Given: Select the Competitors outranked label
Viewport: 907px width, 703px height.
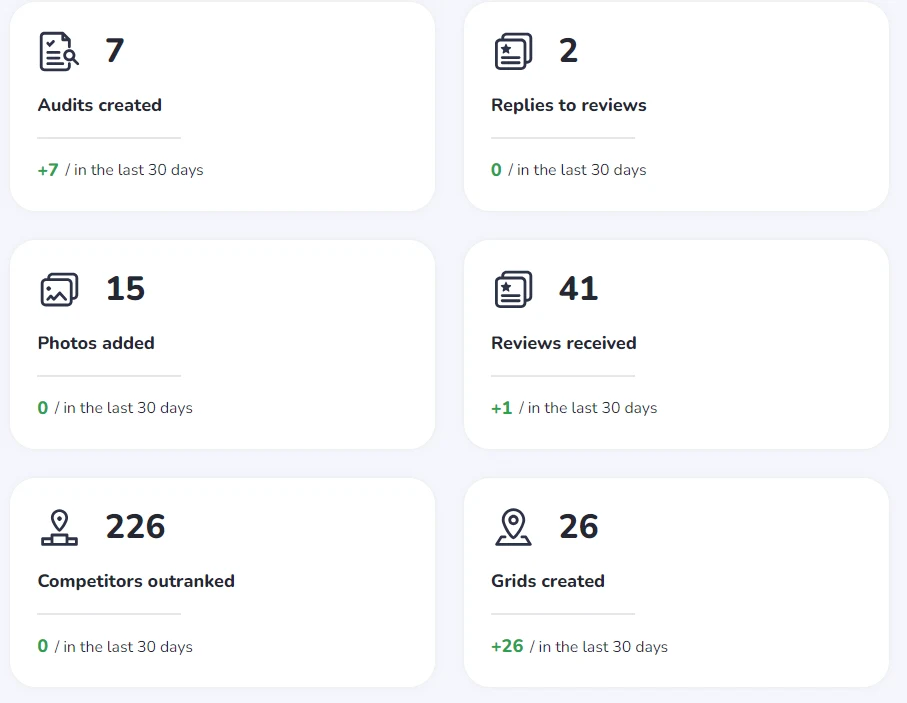Looking at the screenshot, I should pyautogui.click(x=136, y=581).
